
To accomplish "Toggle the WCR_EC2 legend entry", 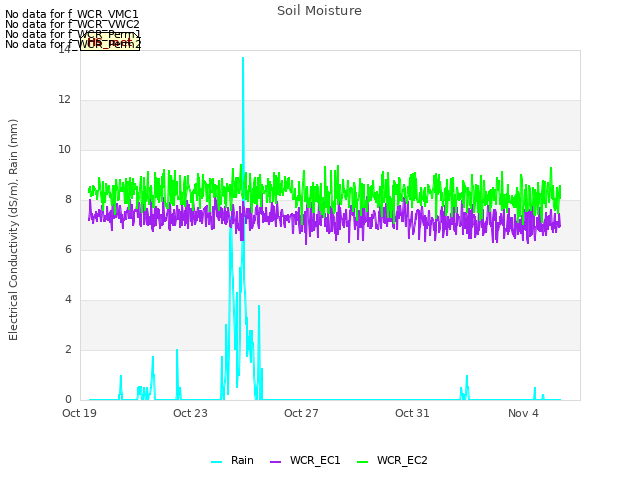I will (392, 460).
